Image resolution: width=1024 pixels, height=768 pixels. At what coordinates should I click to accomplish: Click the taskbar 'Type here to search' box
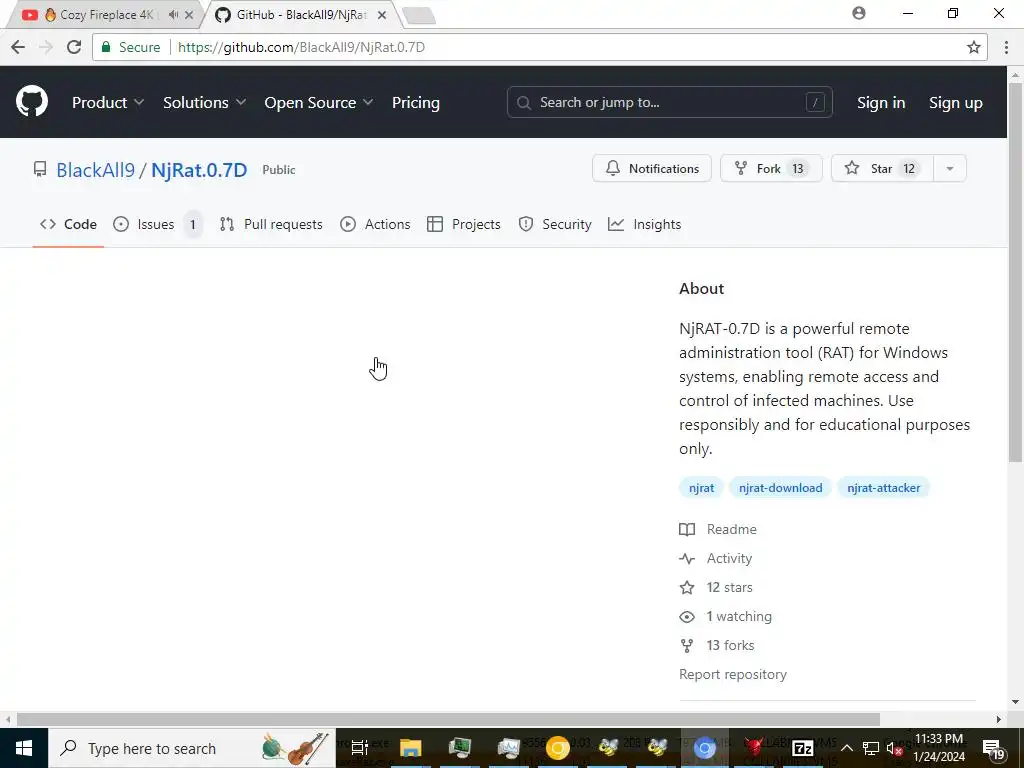click(191, 748)
